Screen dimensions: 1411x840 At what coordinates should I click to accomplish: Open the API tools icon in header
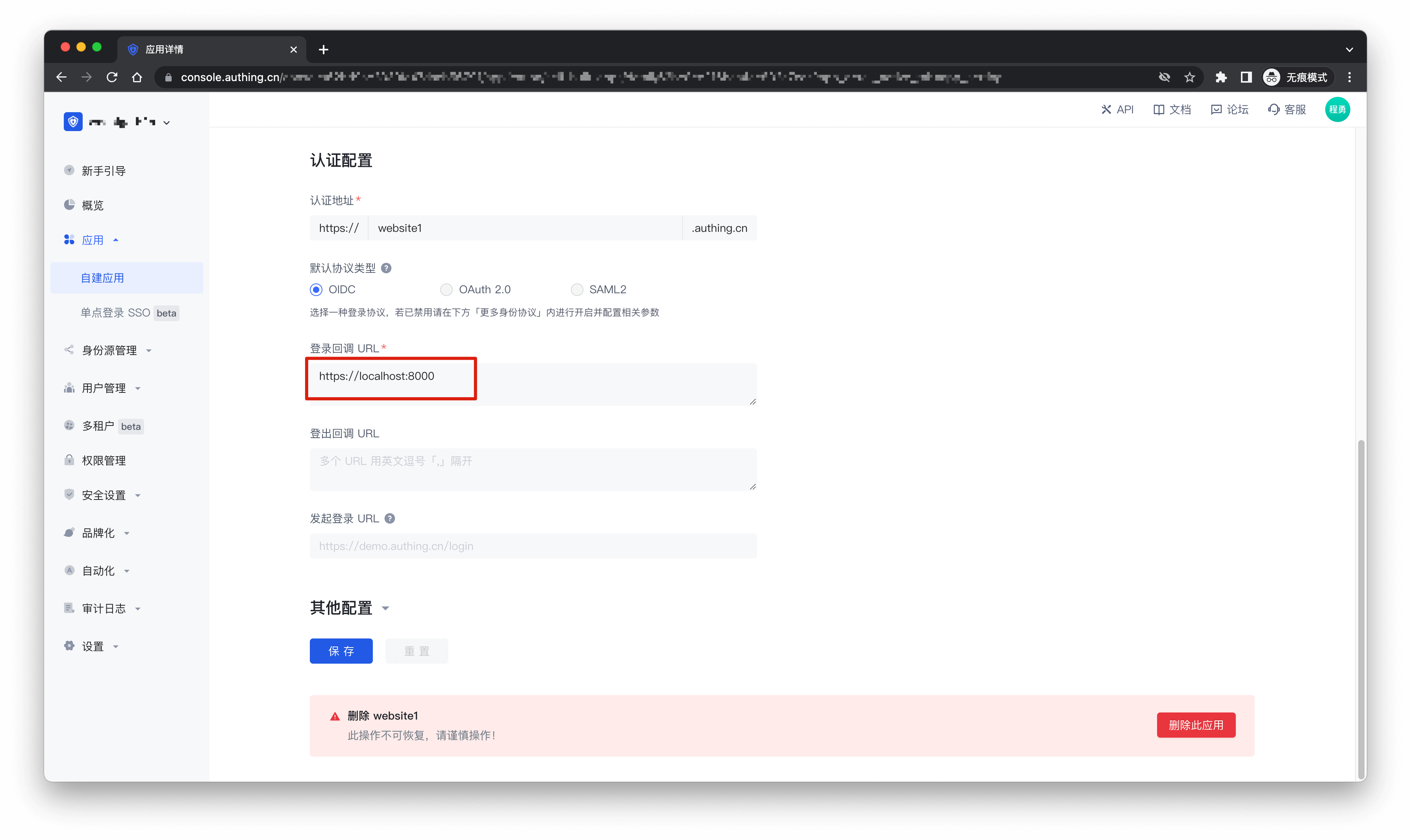(1106, 110)
